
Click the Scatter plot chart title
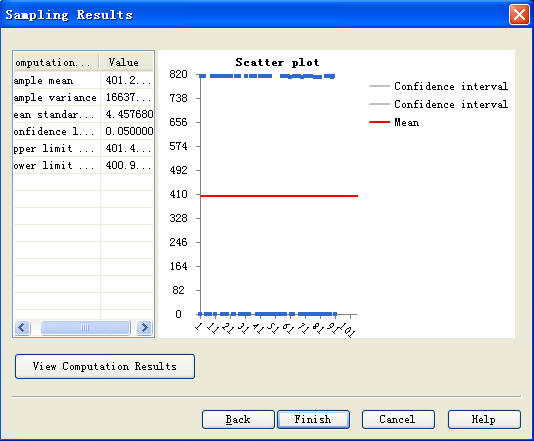tap(277, 62)
